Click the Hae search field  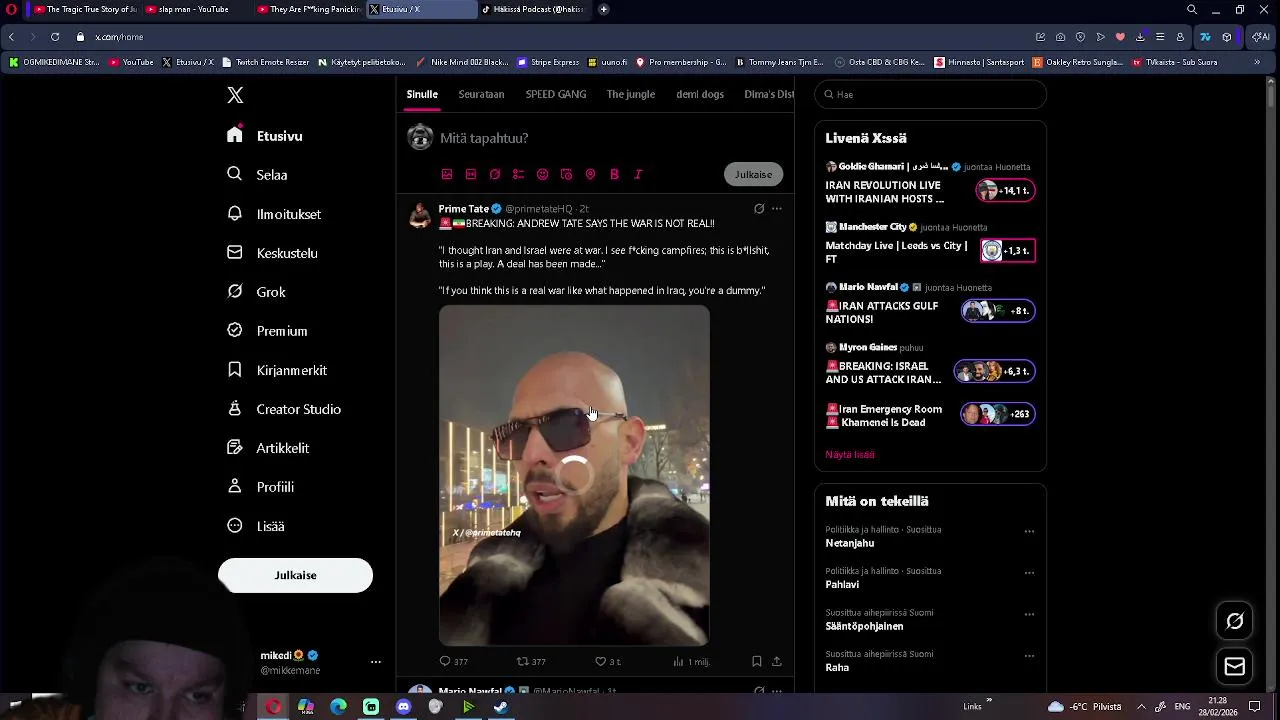[x=930, y=94]
